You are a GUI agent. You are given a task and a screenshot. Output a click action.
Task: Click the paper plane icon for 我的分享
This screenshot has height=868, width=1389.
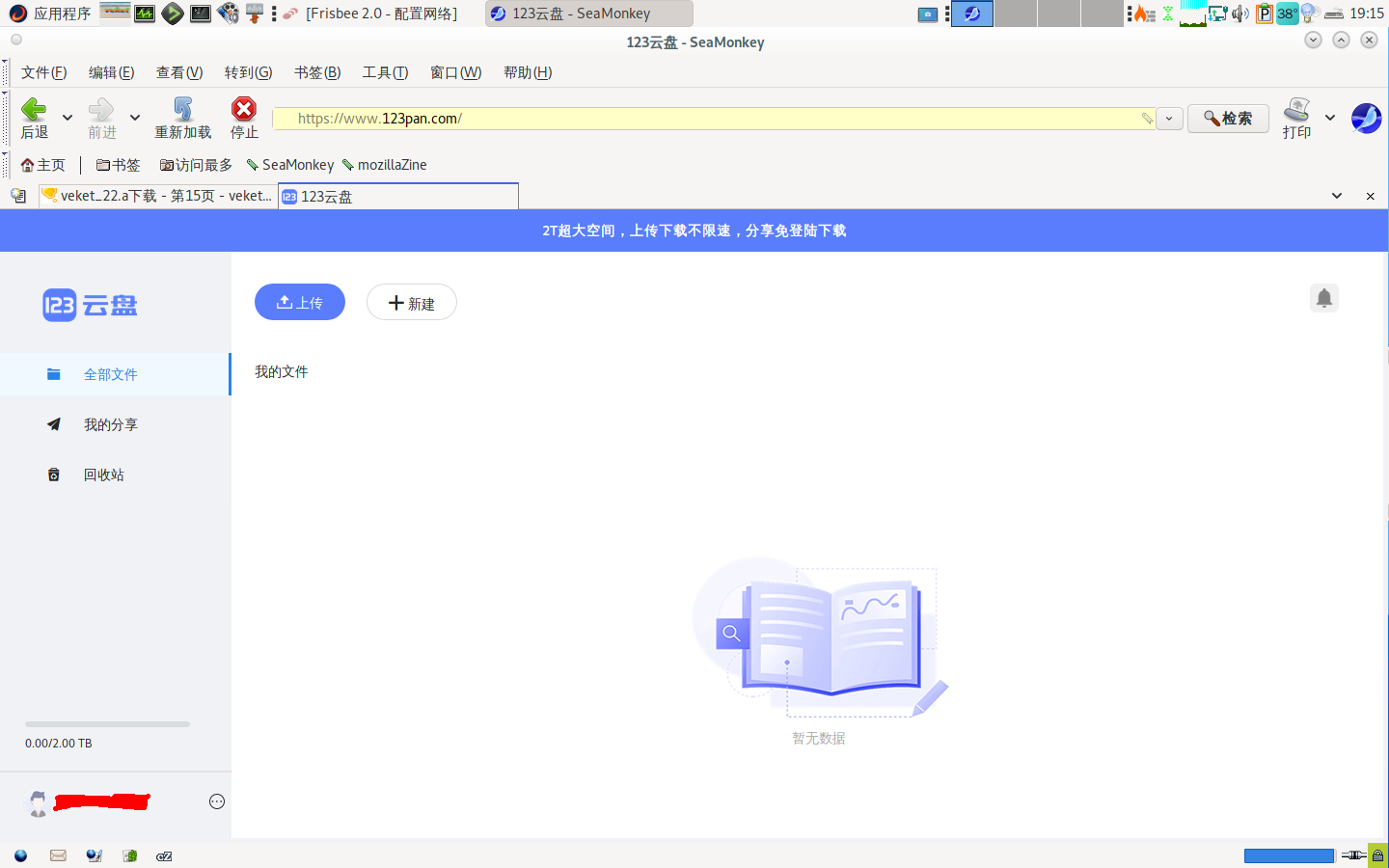point(54,424)
